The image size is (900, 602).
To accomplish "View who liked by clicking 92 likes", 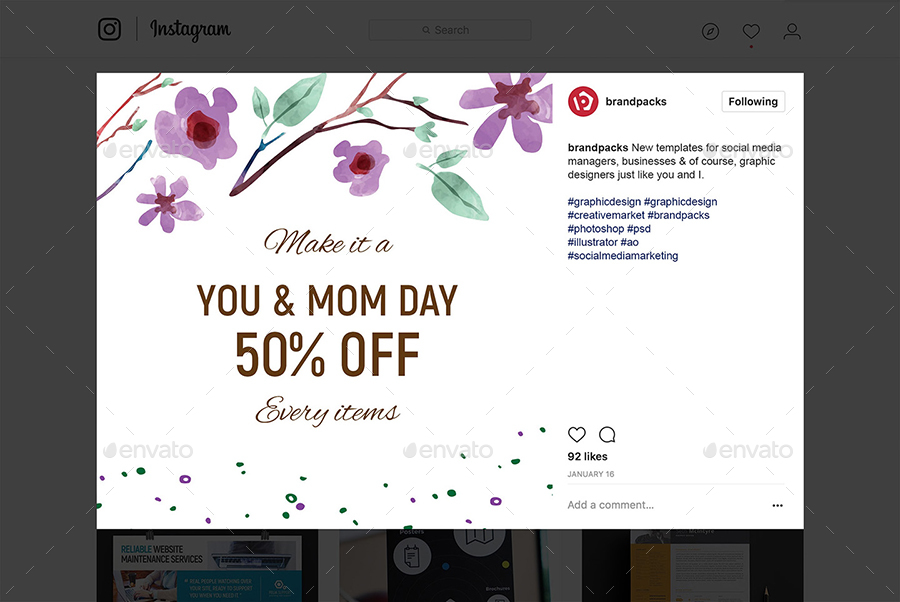I will pos(587,456).
